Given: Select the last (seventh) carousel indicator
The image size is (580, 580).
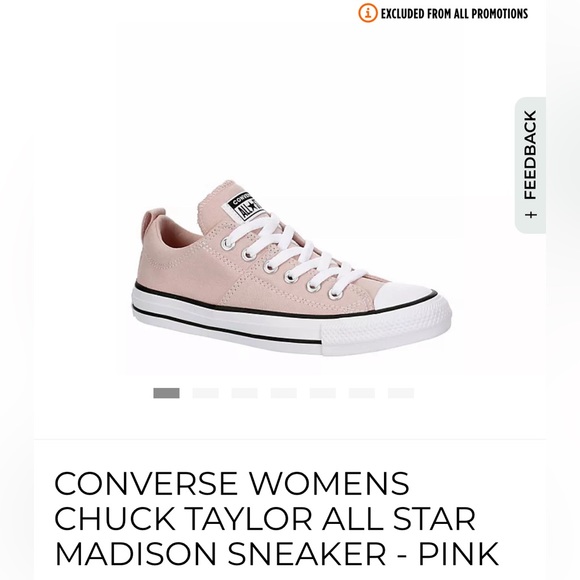Looking at the screenshot, I should (x=401, y=393).
